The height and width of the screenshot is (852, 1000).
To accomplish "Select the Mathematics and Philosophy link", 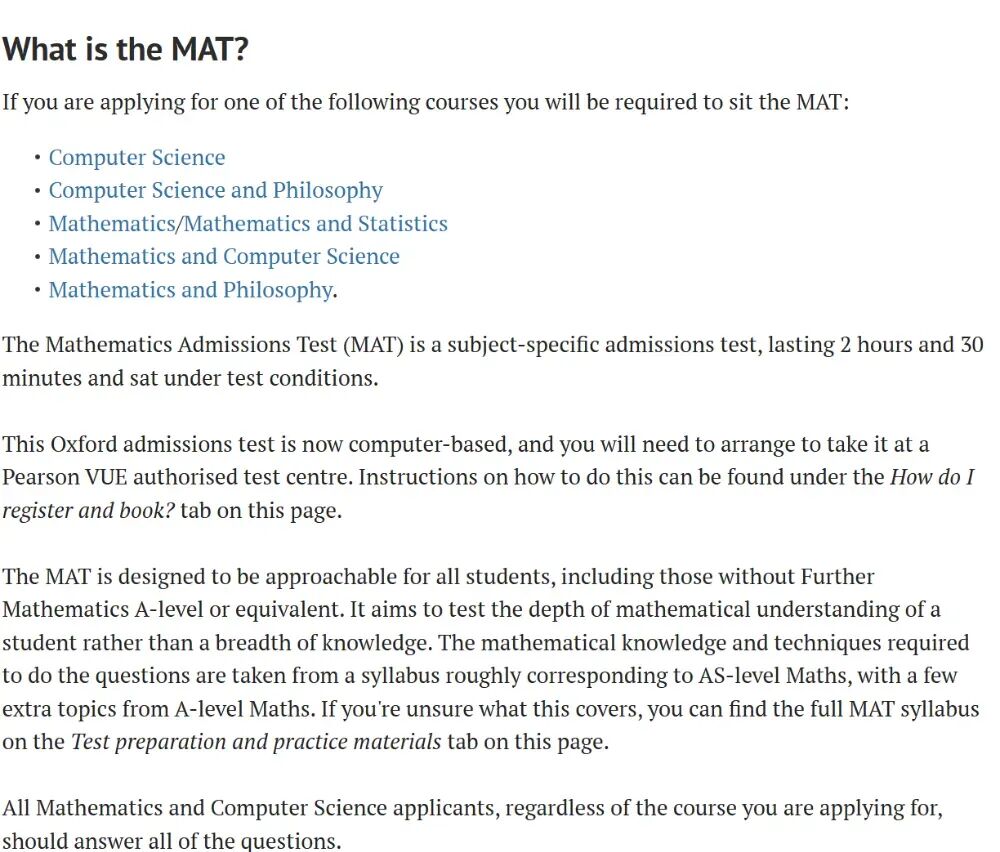I will [x=190, y=290].
